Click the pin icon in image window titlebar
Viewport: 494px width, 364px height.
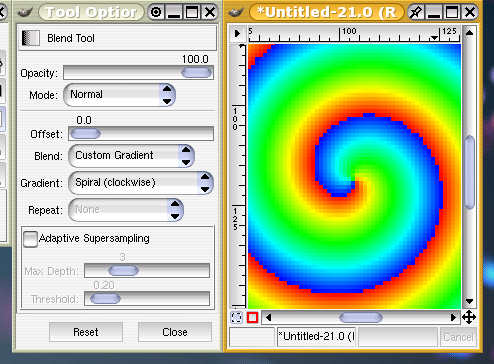point(415,13)
